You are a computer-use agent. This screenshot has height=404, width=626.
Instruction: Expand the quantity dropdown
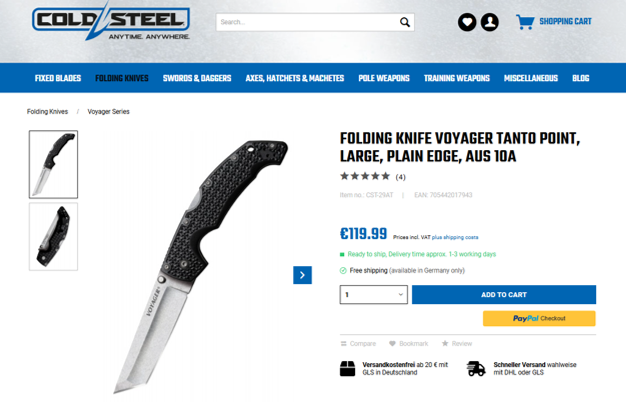(x=373, y=295)
